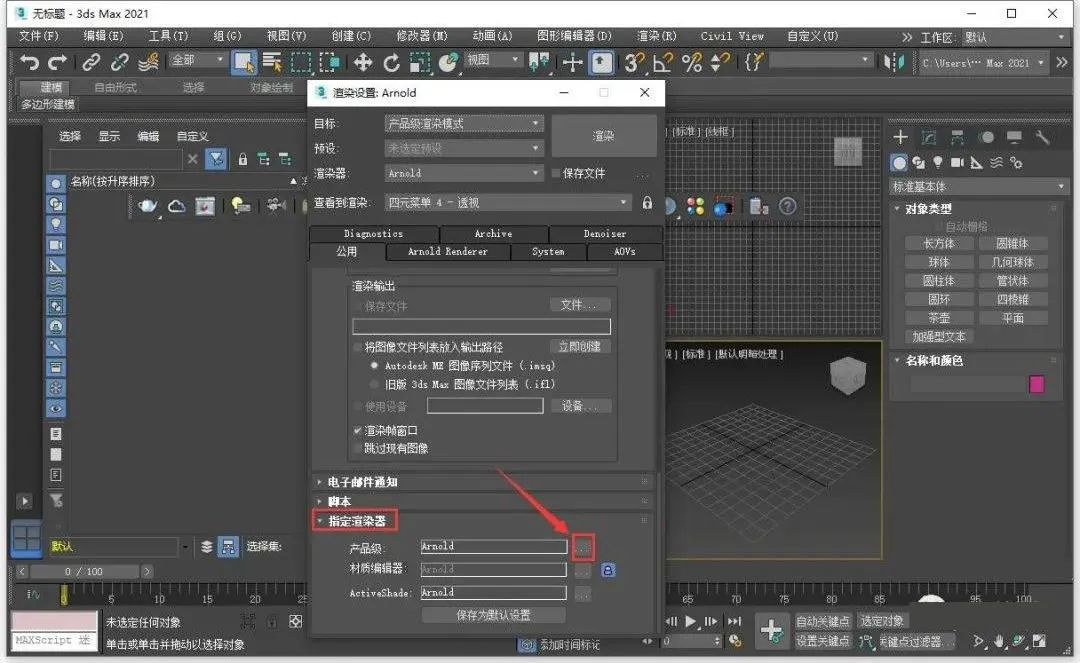Toggle the 自动关键点 button
Screen dimensions: 1080x663
point(822,621)
